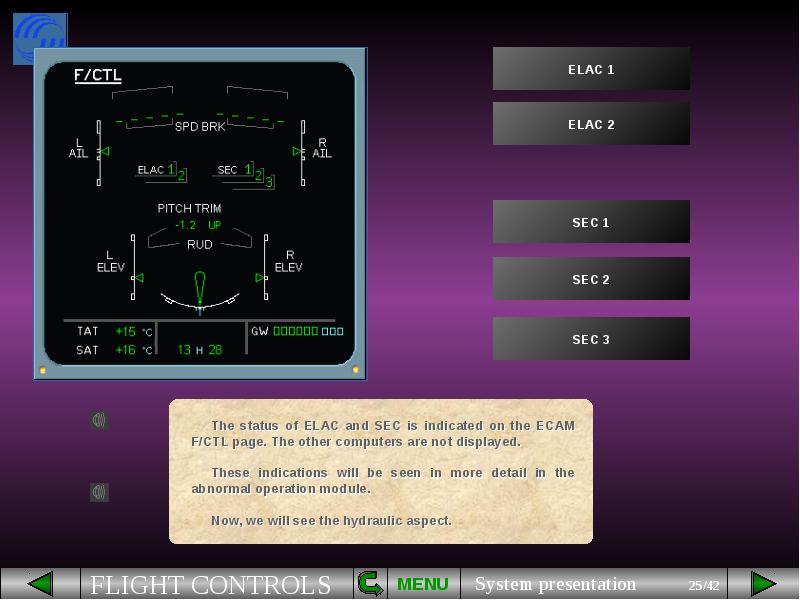800x600 pixels.
Task: Click the left aileron green position marker
Action: click(105, 152)
